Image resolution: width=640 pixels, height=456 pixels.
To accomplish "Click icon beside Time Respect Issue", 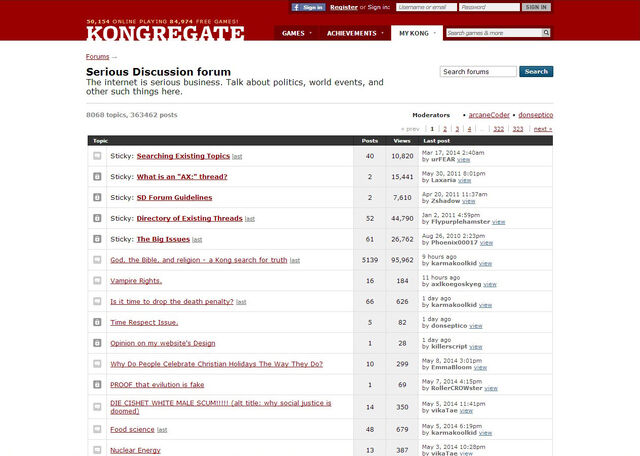I will click(97, 322).
